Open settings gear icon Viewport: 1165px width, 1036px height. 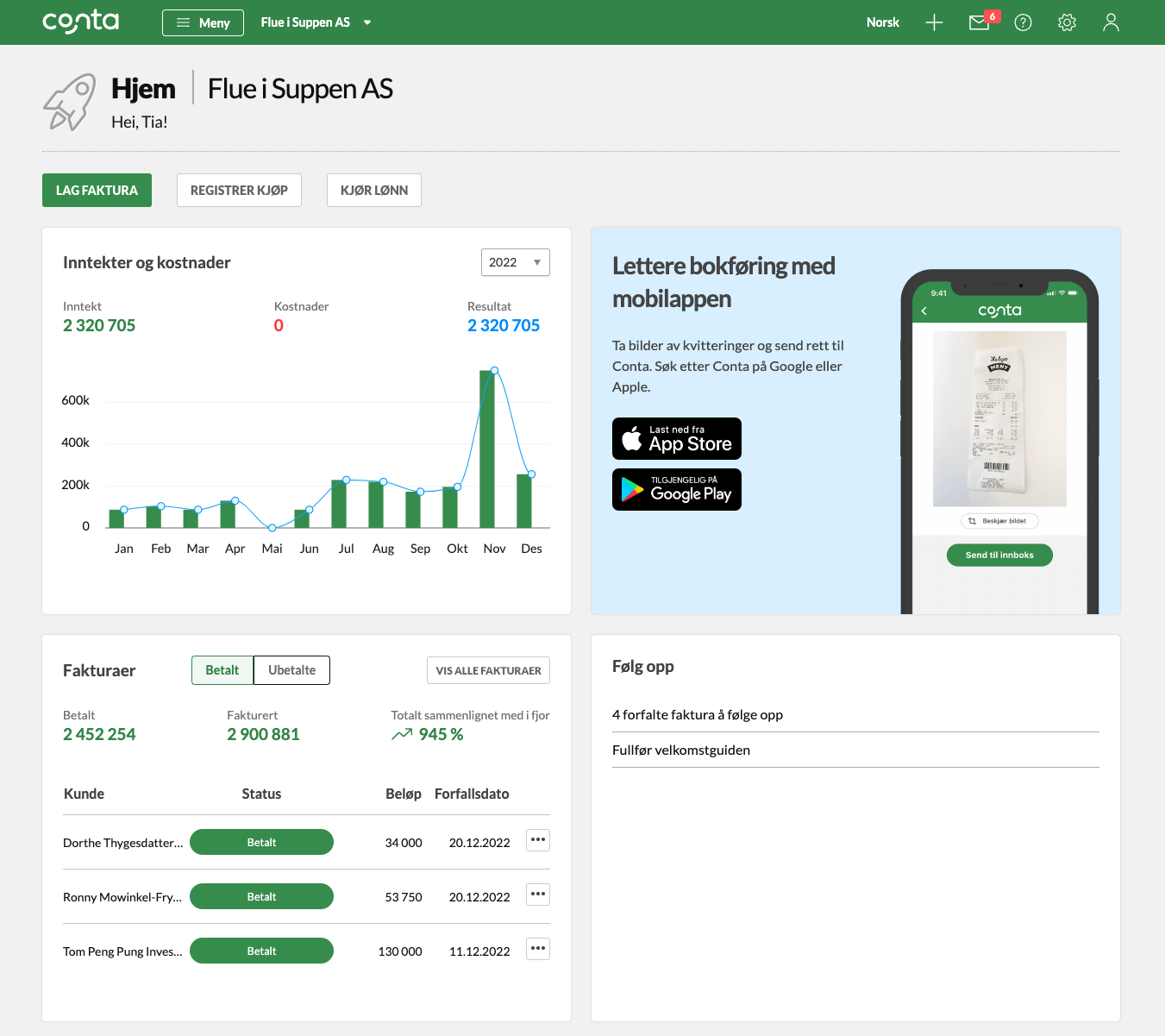pos(1067,22)
